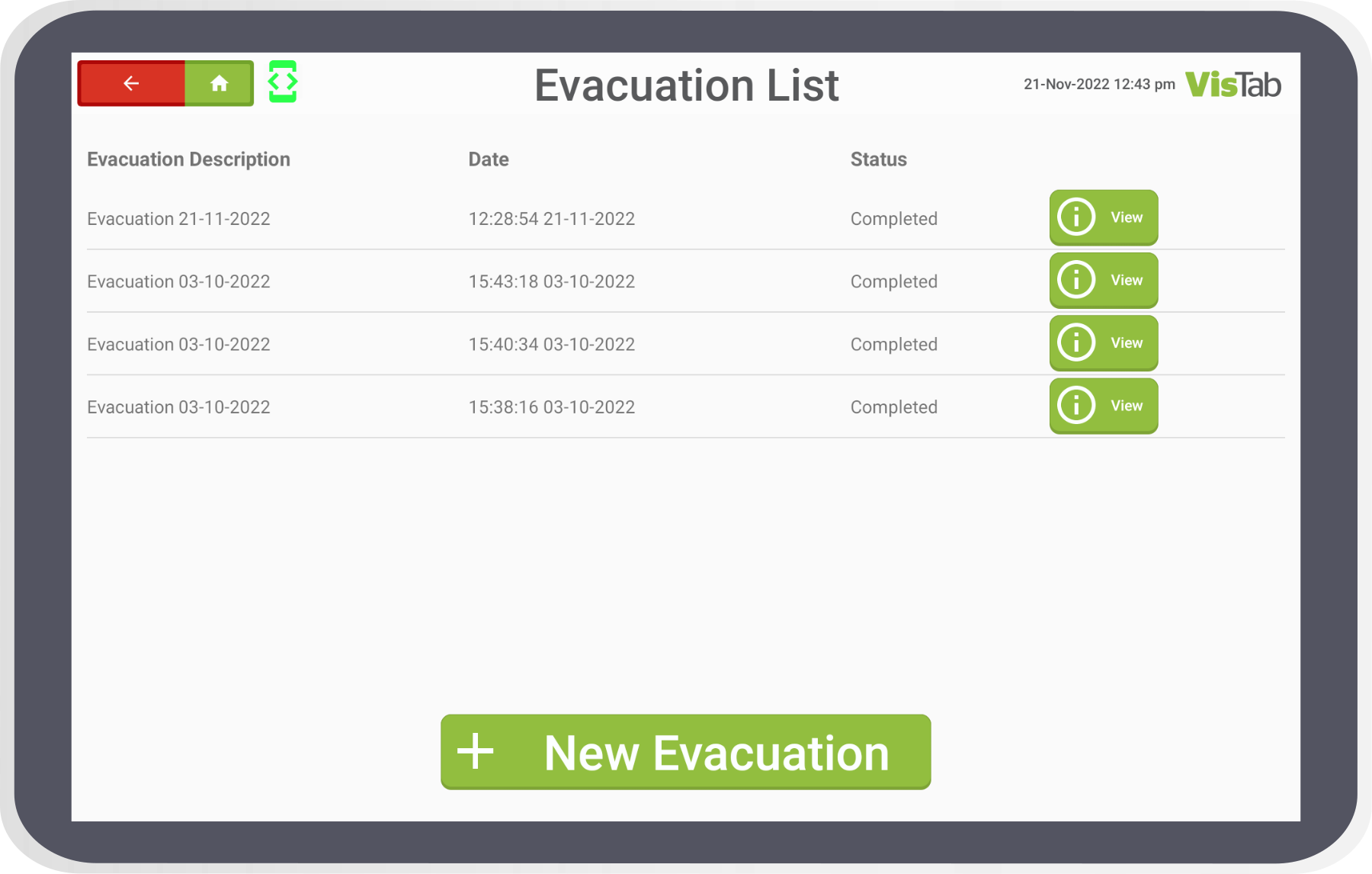View the evacuation recorded at 15:38:16
Viewport: 1372px width, 874px height.
click(1127, 406)
